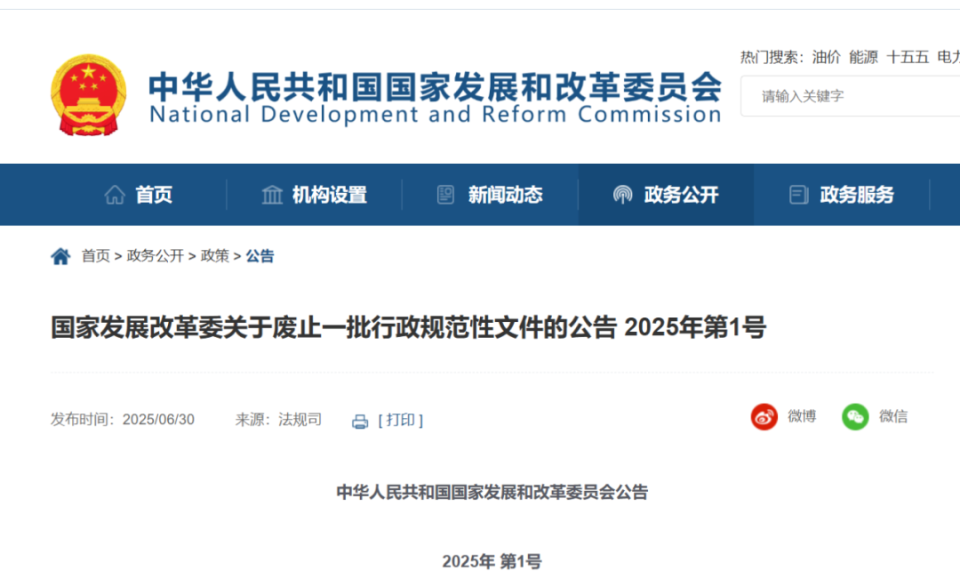Click the red Weibo share icon
Image resolution: width=960 pixels, height=587 pixels.
[x=764, y=417]
